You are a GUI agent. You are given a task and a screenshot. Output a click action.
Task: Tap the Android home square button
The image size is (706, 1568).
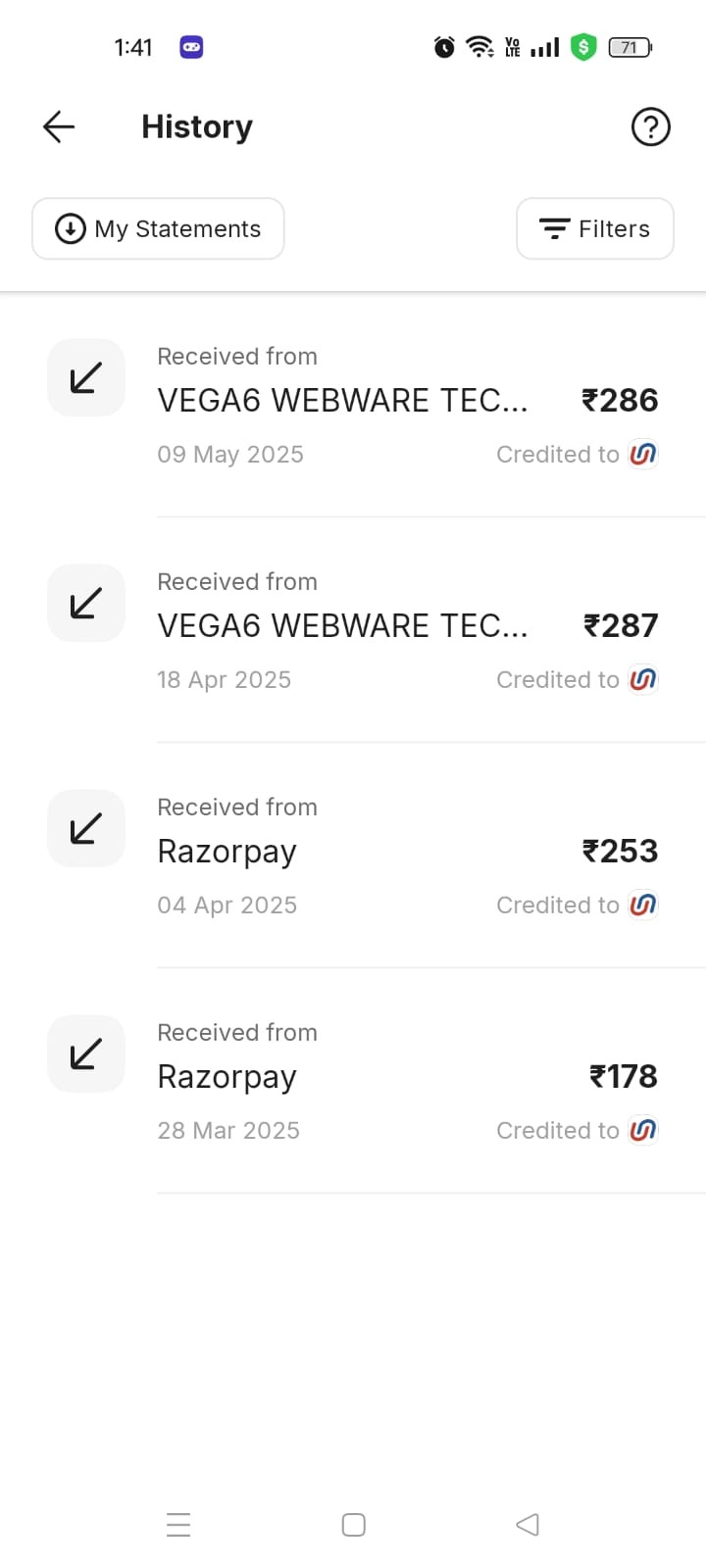353,1525
